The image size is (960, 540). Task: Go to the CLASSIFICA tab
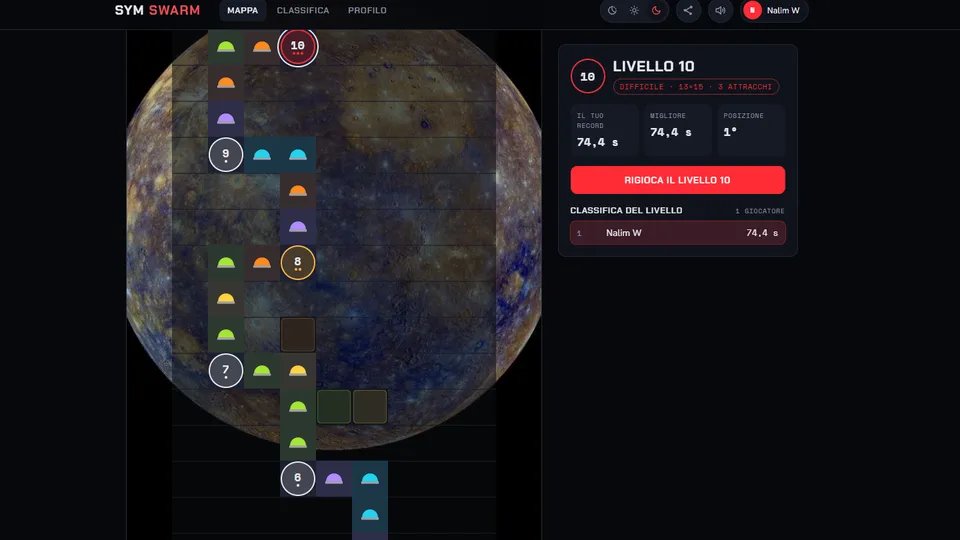coord(302,10)
